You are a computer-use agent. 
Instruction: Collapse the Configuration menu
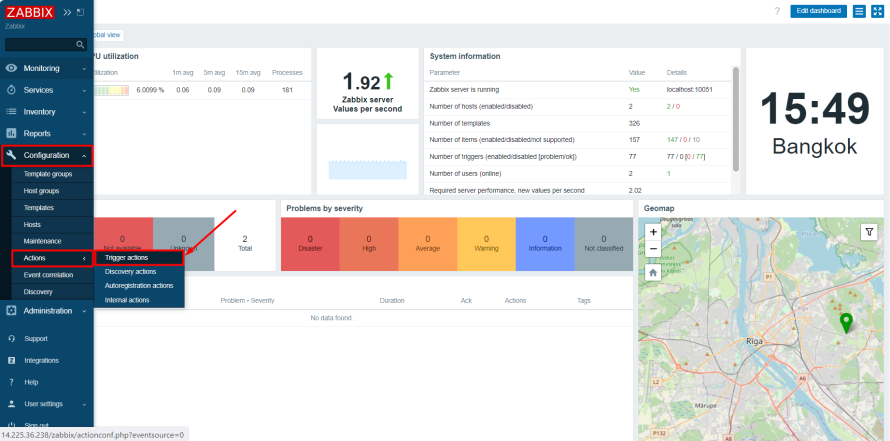[x=84, y=156]
